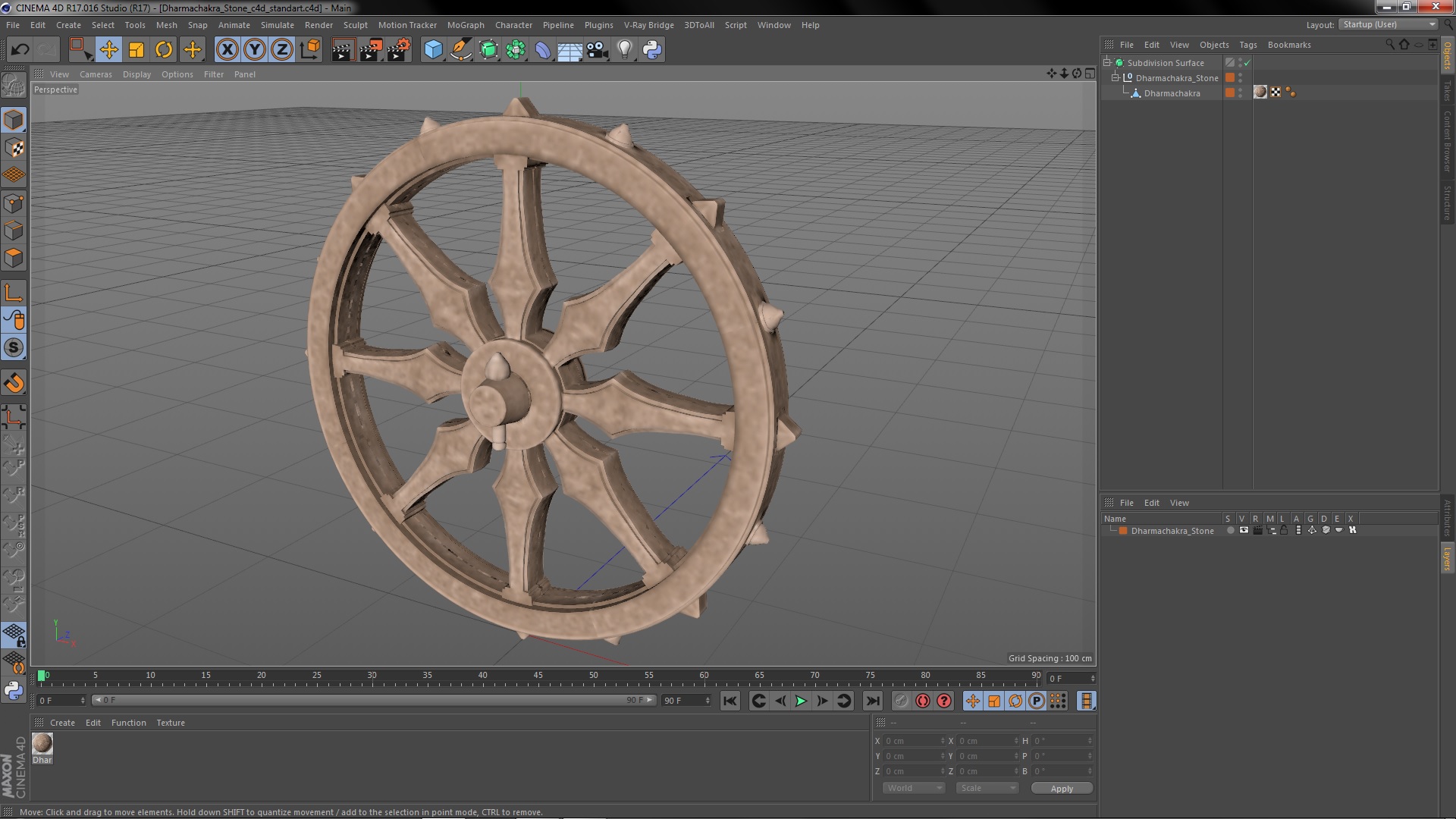Select the Camera object icon
1456x819 pixels.
598,50
